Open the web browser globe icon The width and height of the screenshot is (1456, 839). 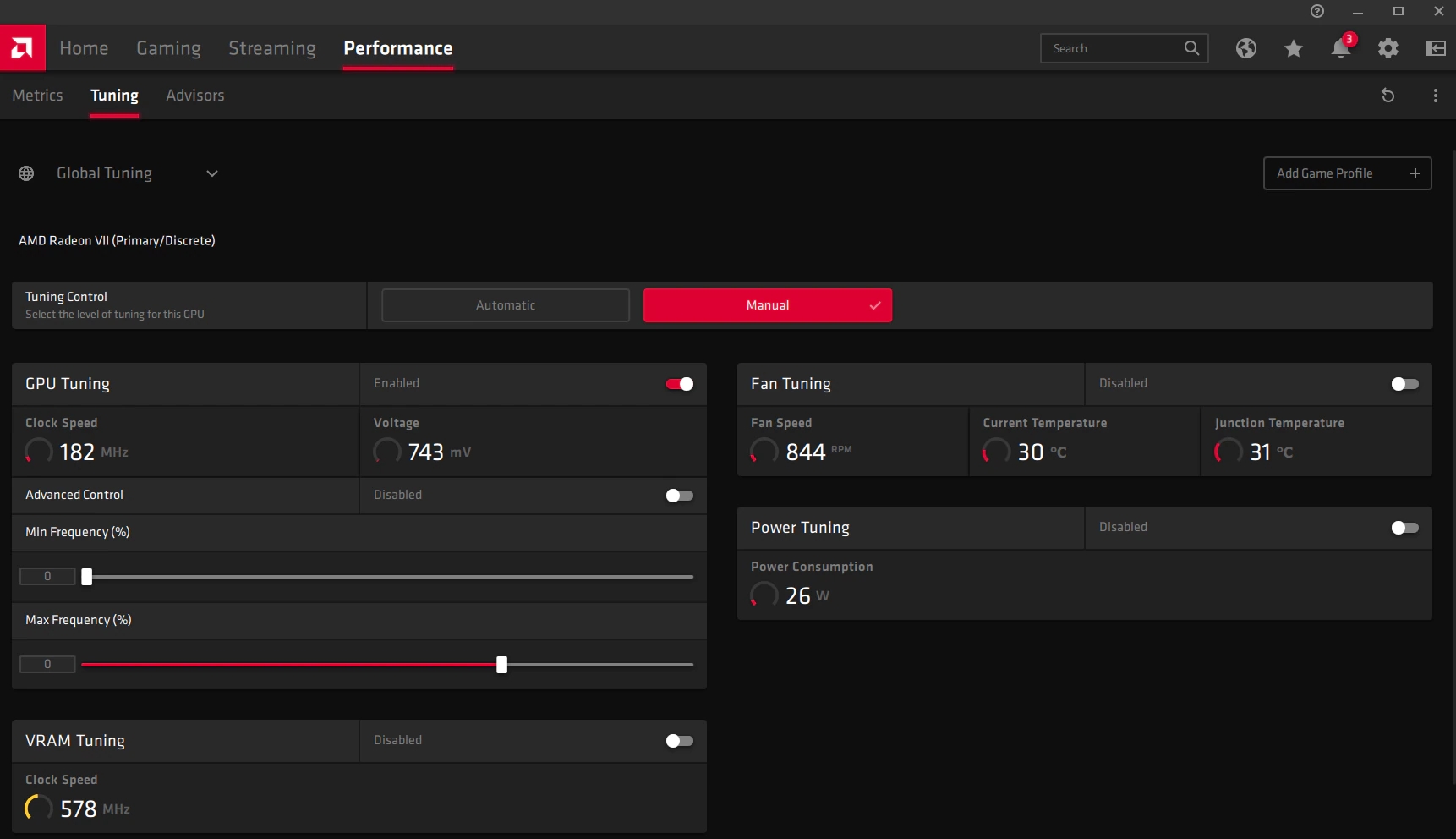pos(1245,48)
